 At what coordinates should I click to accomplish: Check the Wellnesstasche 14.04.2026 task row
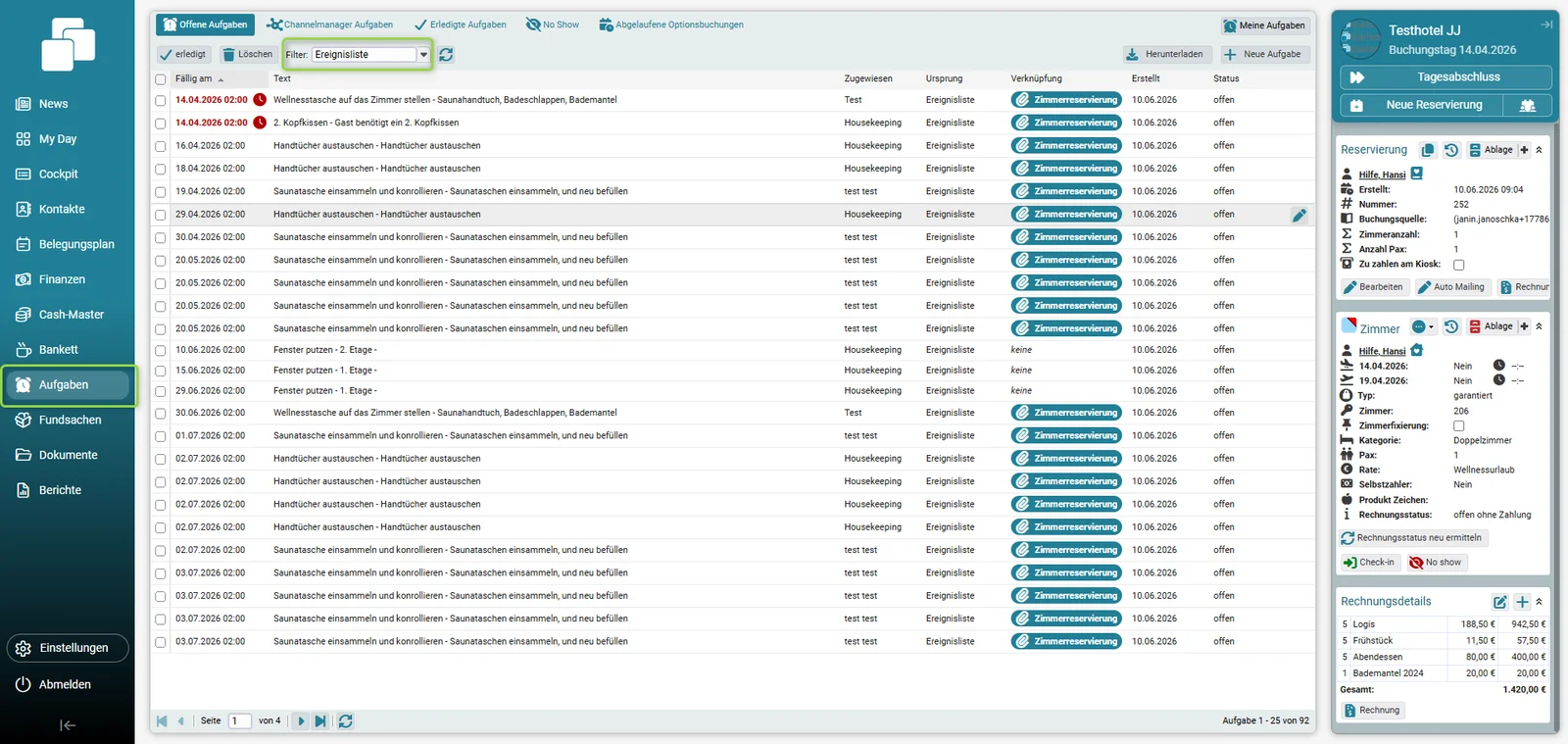[x=161, y=100]
